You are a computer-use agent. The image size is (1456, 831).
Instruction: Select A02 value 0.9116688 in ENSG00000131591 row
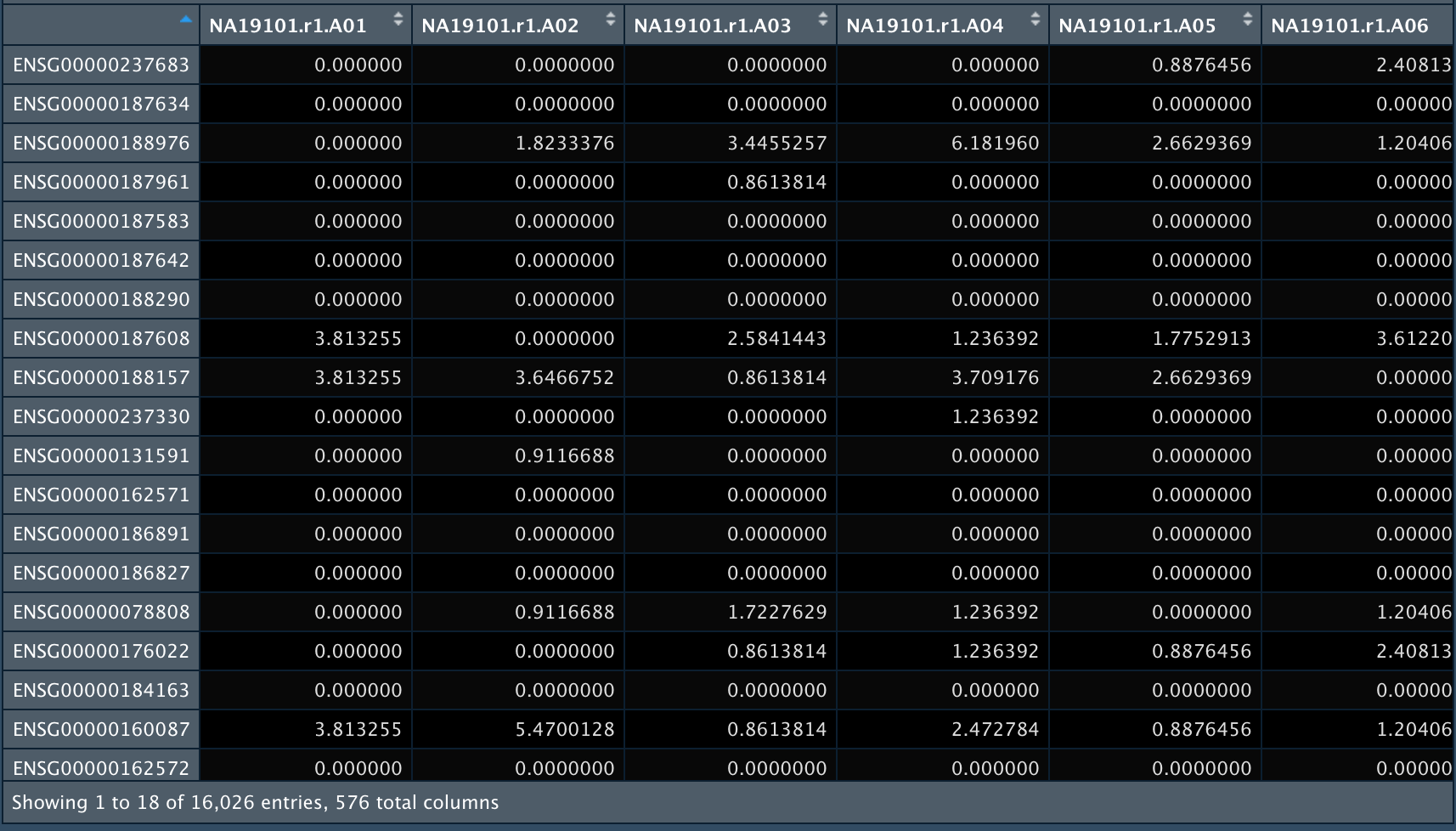tap(565, 455)
